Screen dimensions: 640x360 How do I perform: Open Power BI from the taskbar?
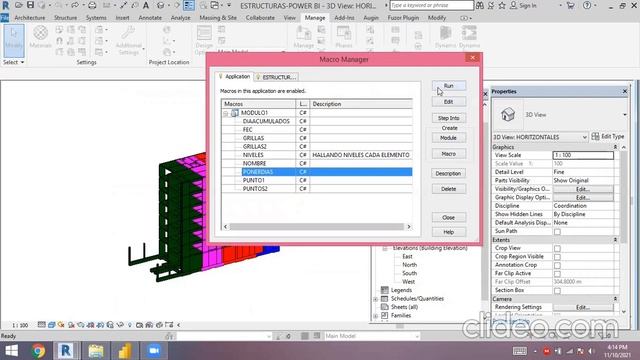(125, 351)
